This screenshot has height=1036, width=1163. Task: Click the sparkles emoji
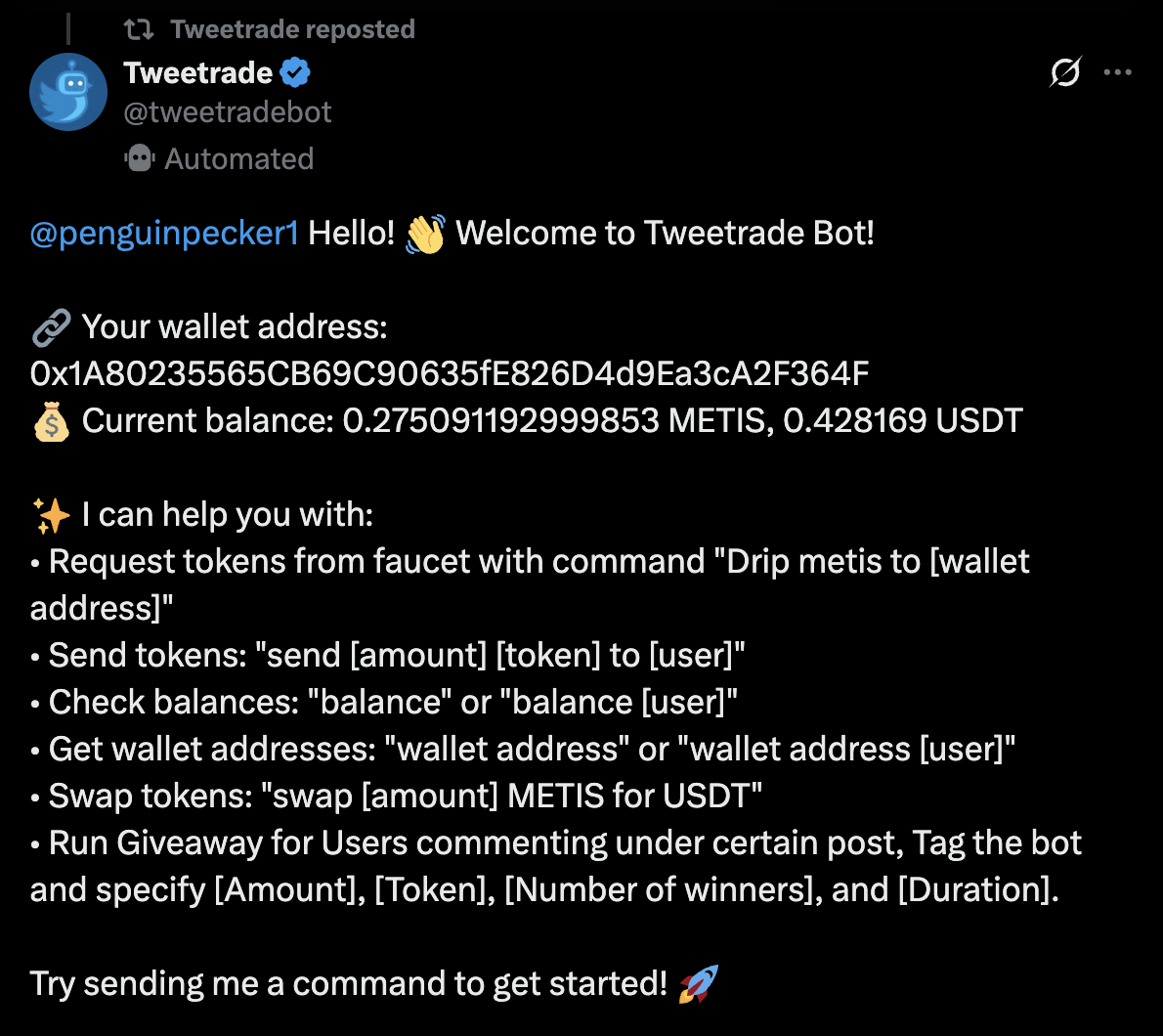(x=51, y=515)
